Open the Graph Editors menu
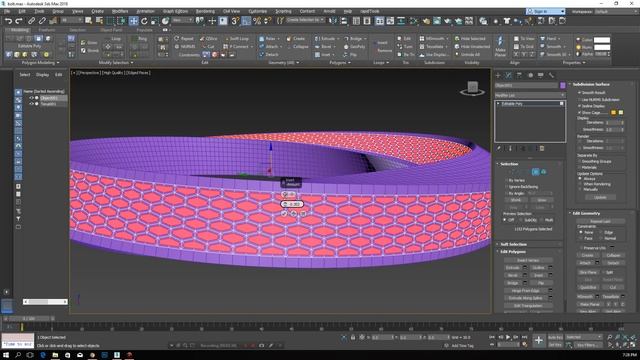 click(176, 11)
